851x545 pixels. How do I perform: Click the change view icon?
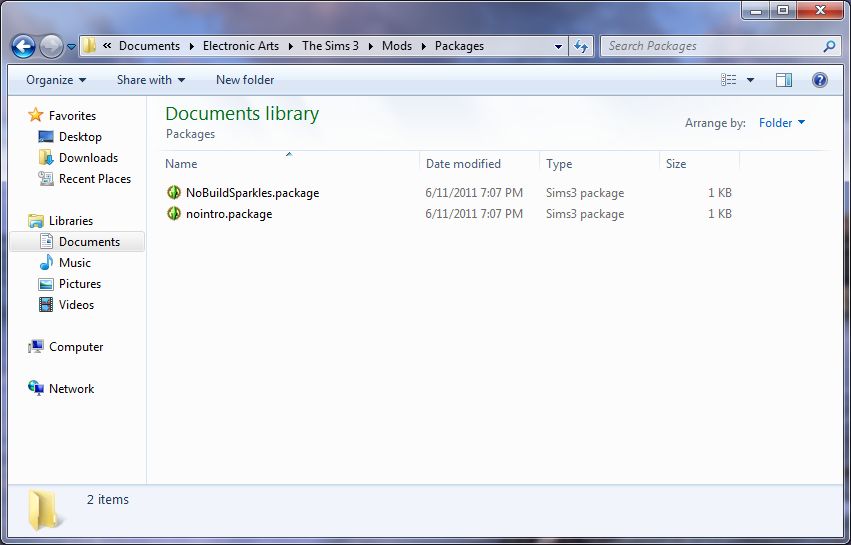point(729,80)
